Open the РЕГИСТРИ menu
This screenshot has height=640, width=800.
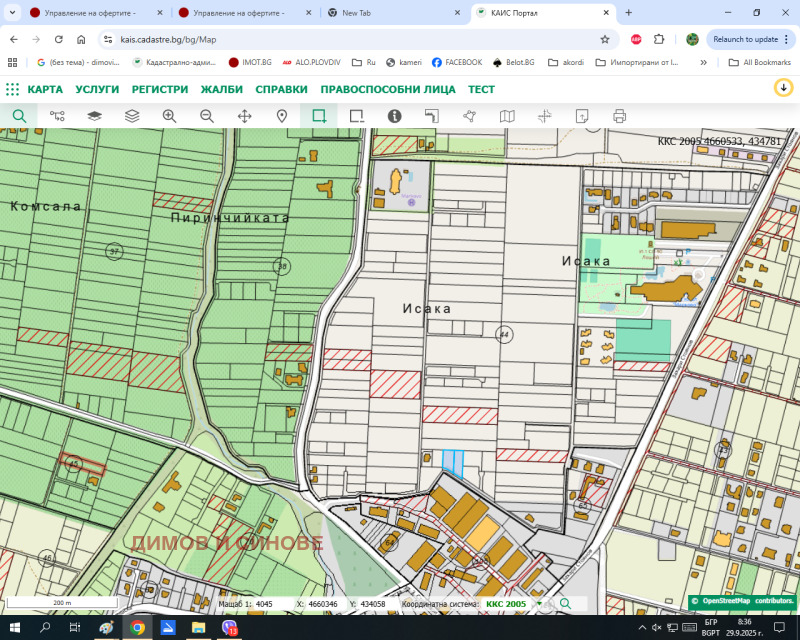(160, 89)
